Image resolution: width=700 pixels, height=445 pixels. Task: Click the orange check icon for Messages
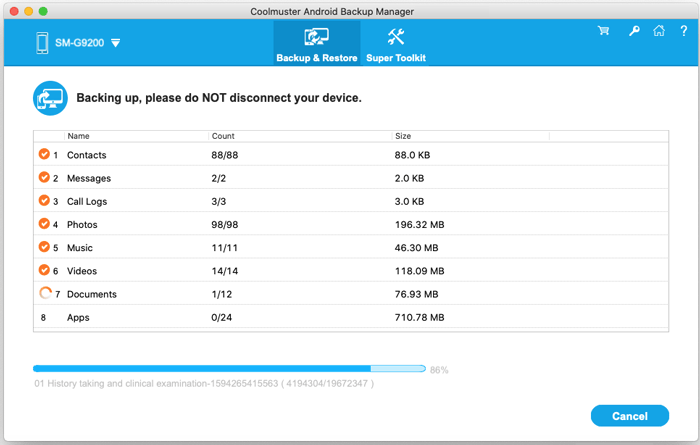(44, 177)
